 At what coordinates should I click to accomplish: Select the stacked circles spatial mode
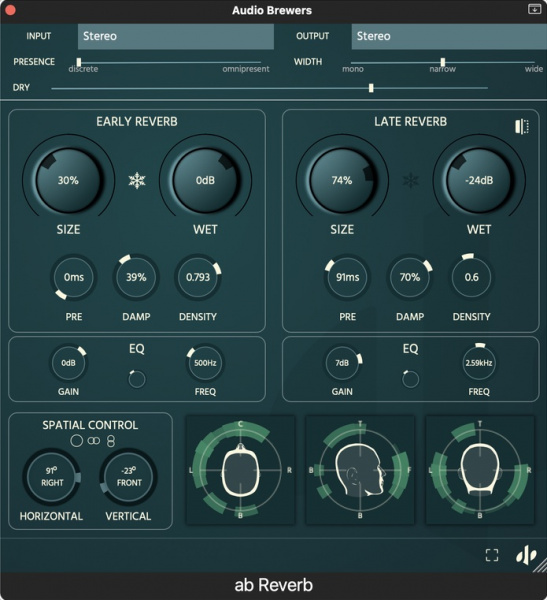(x=111, y=441)
